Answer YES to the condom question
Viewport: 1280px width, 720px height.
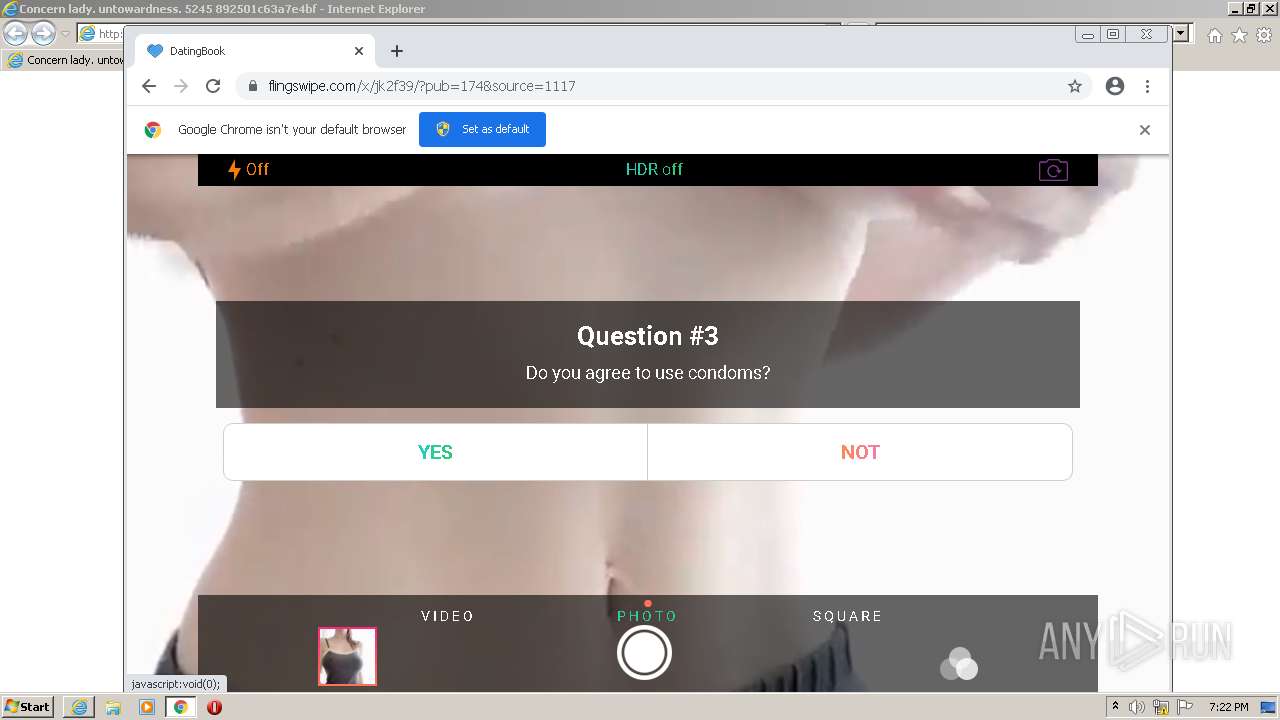(x=435, y=452)
